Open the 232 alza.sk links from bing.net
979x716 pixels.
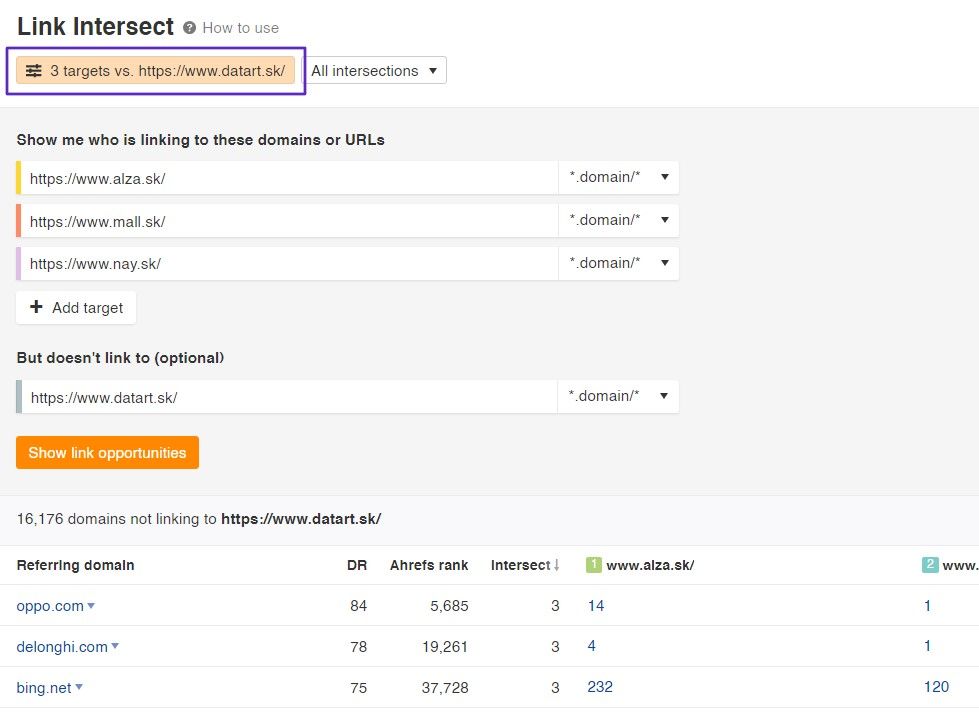600,687
